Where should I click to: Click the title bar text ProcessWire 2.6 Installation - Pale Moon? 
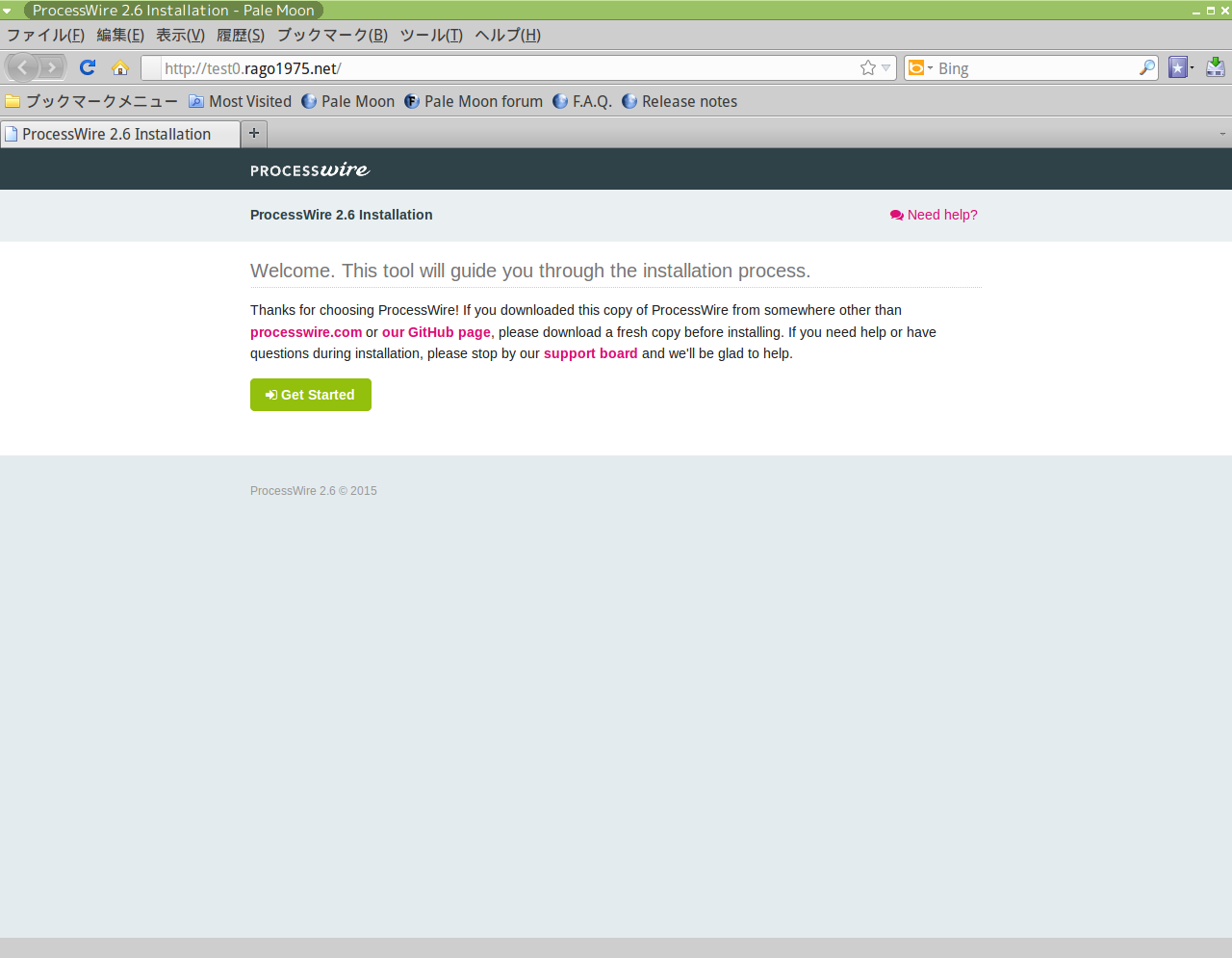pos(173,11)
